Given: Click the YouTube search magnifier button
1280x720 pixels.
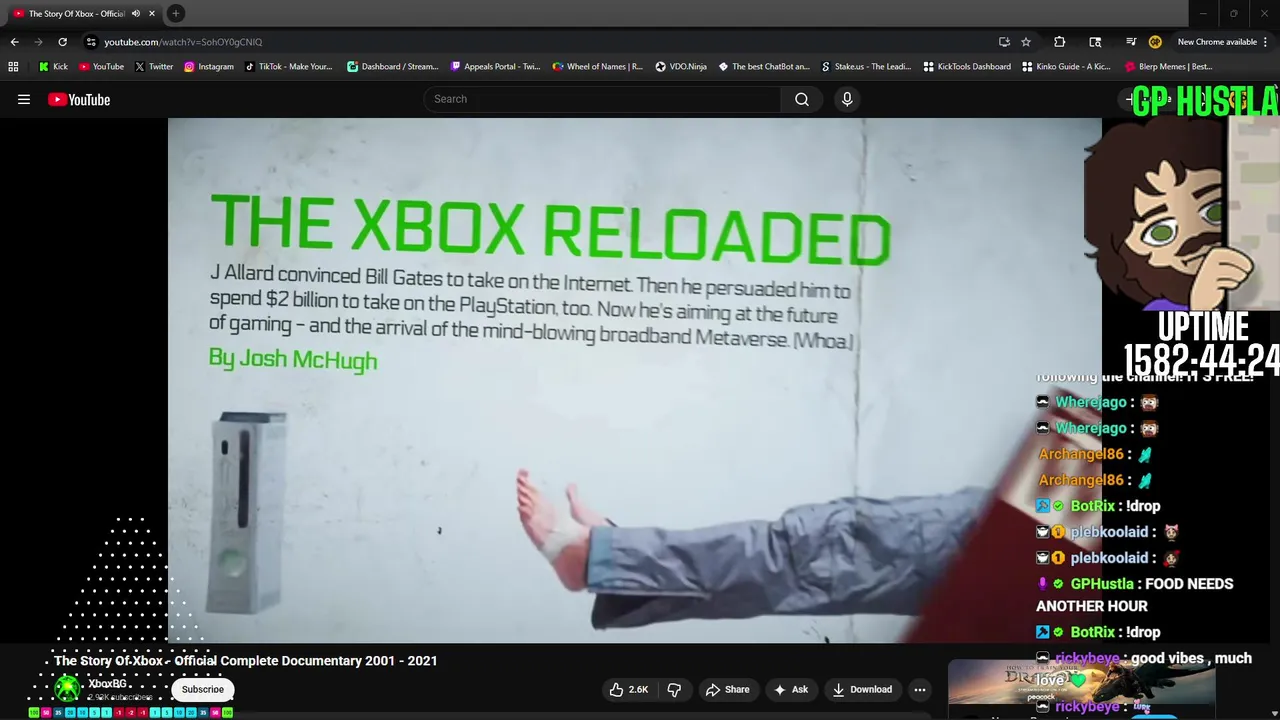Looking at the screenshot, I should [802, 99].
